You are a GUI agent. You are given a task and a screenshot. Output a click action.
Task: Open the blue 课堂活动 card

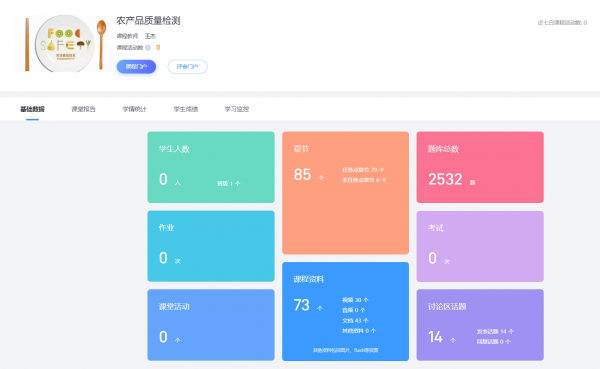pyautogui.click(x=211, y=325)
